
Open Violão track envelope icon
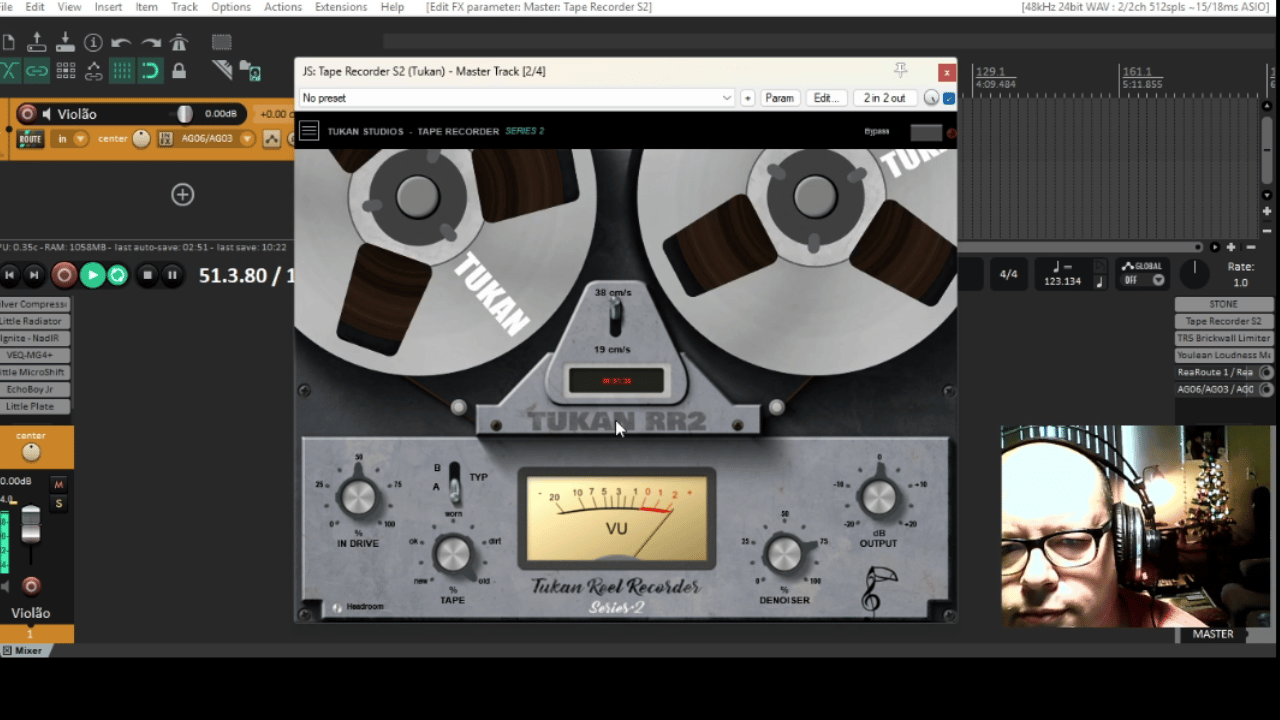272,139
